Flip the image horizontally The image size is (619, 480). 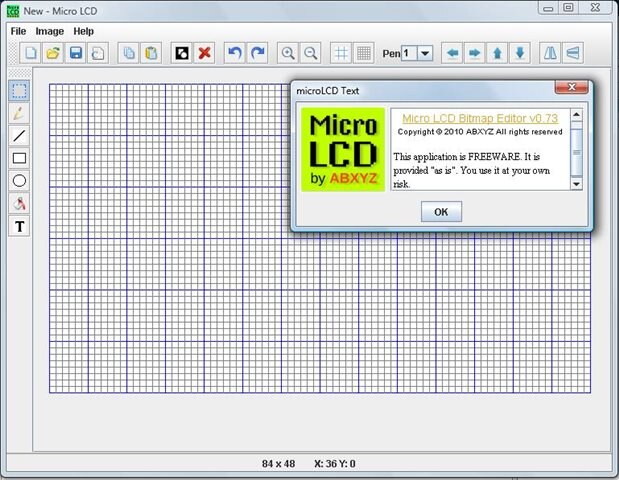coord(550,53)
